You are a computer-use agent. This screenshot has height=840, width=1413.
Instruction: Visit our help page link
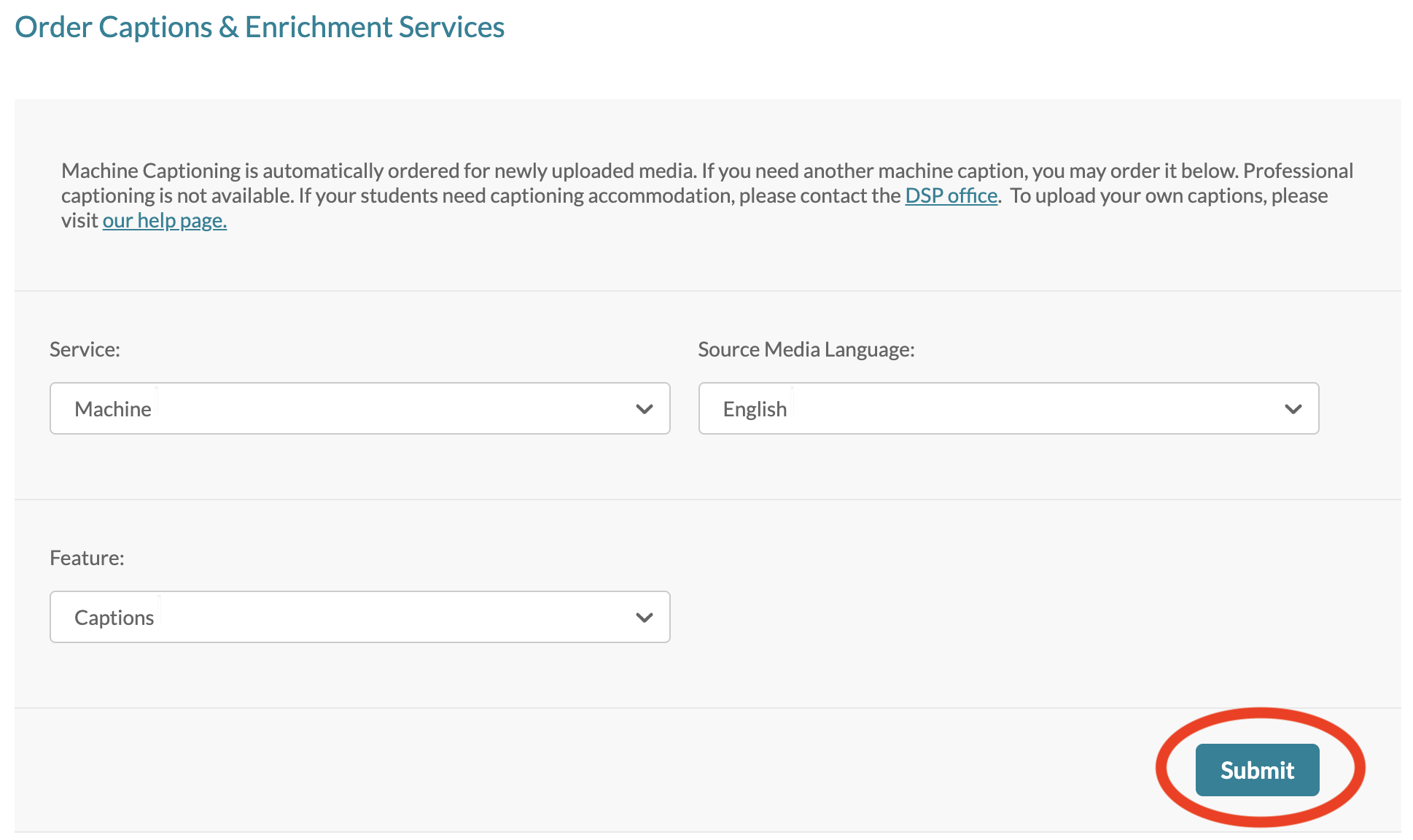click(x=163, y=220)
